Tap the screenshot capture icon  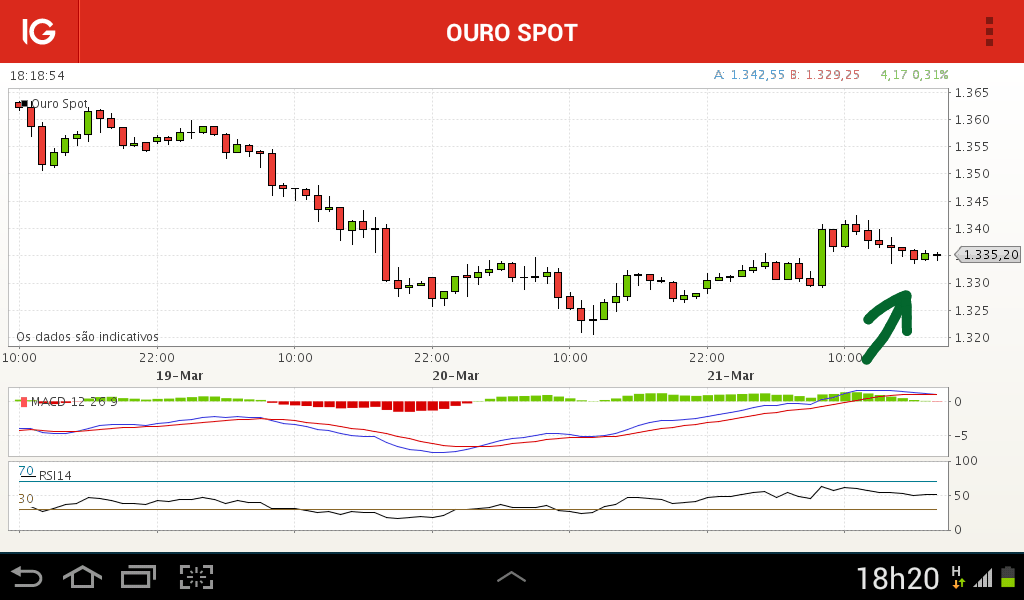tap(197, 577)
